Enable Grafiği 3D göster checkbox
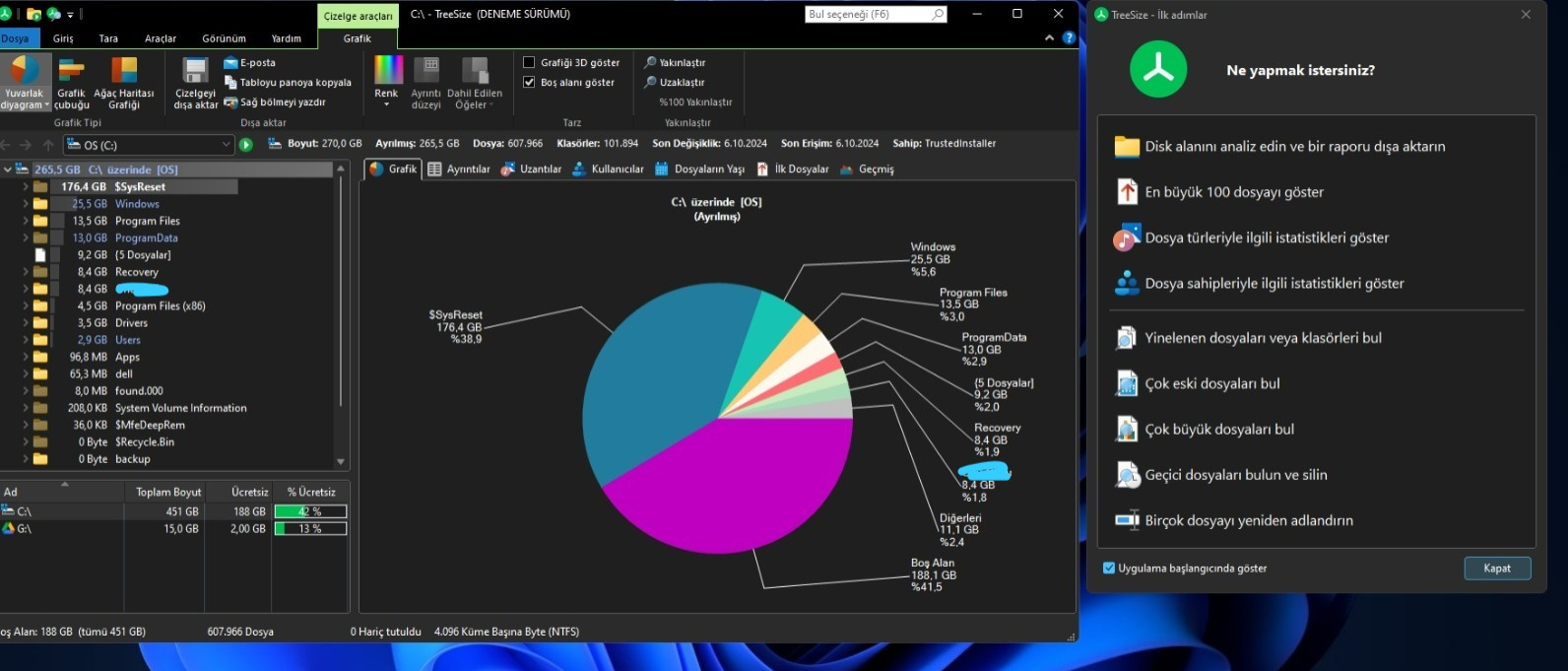Image resolution: width=1568 pixels, height=671 pixels. tap(529, 62)
